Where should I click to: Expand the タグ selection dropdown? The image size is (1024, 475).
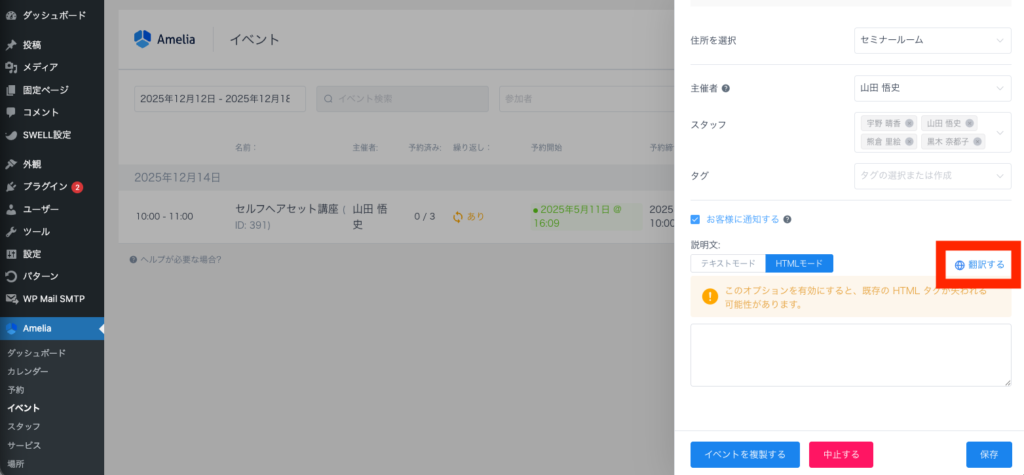[932, 175]
